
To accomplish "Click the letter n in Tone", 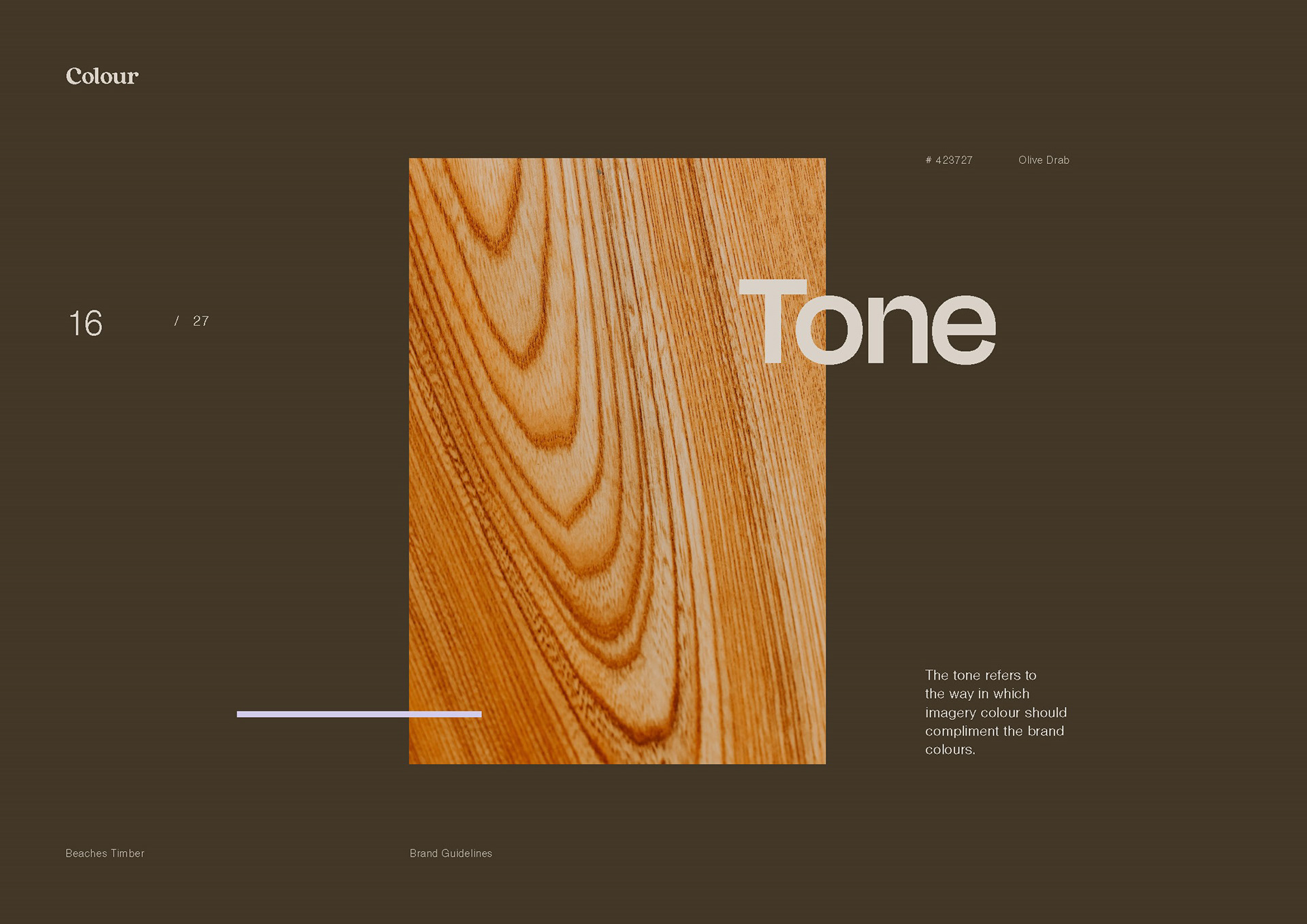I will pos(897,331).
